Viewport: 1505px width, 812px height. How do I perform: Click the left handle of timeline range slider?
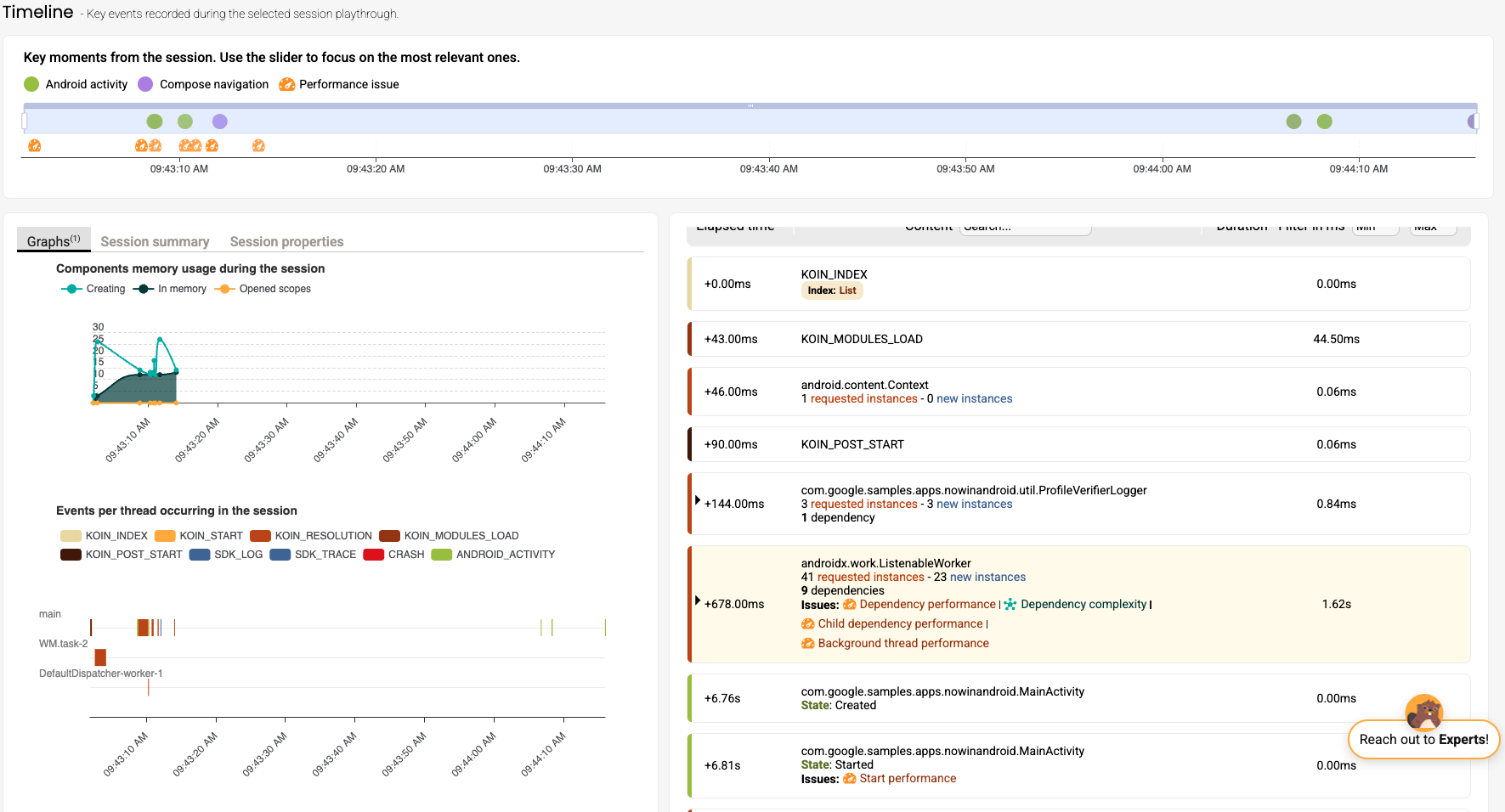(25, 121)
